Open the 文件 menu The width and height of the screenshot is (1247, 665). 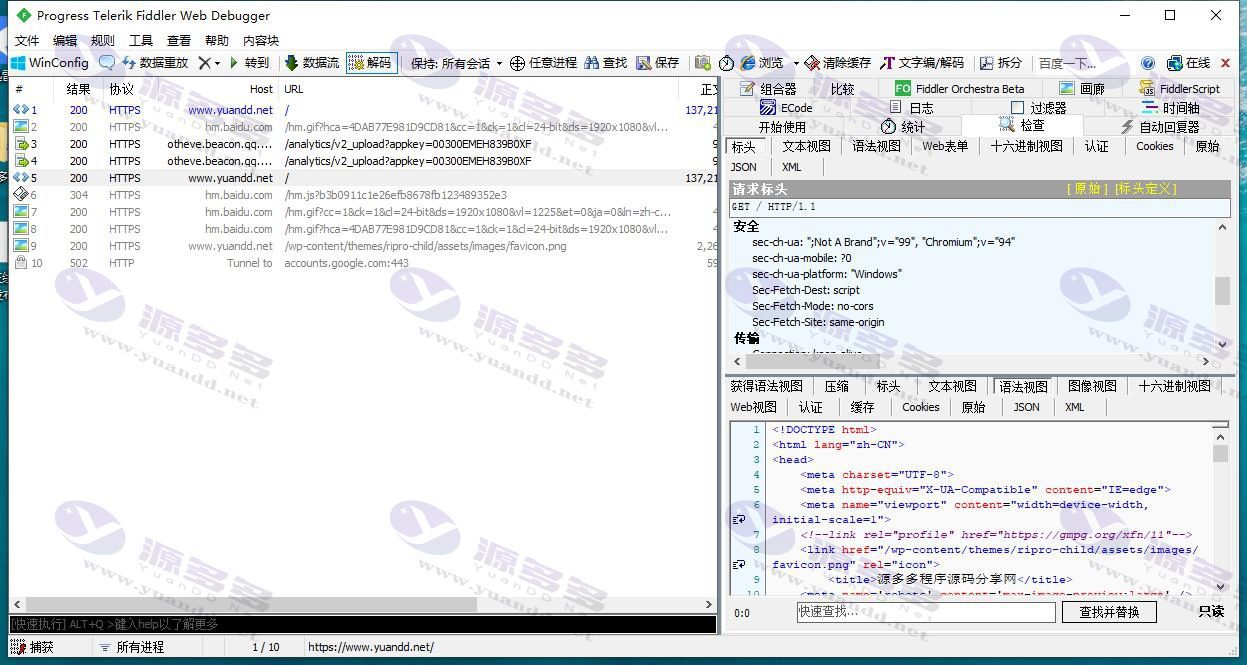point(27,40)
